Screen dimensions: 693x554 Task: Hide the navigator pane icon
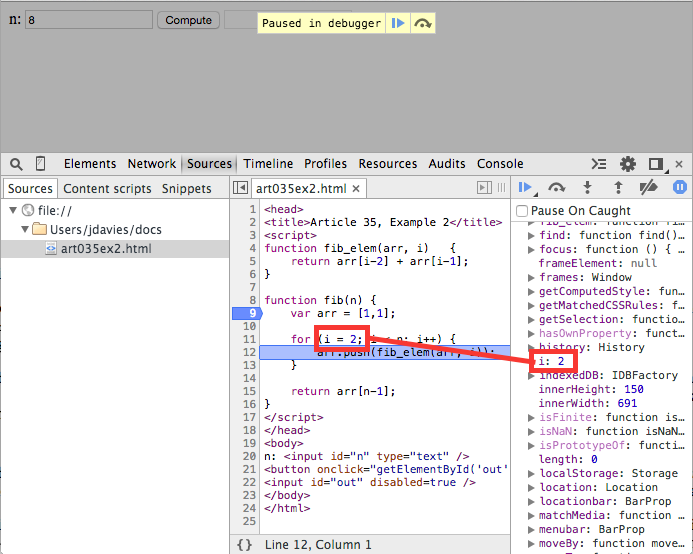[x=240, y=188]
